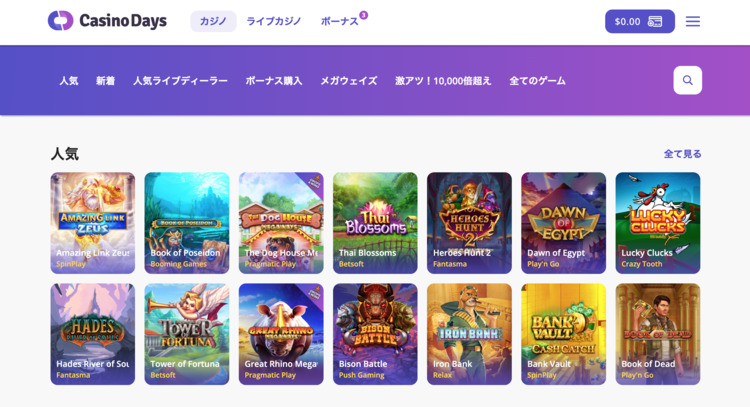Launch the Lucky Clucks game tile

click(658, 223)
